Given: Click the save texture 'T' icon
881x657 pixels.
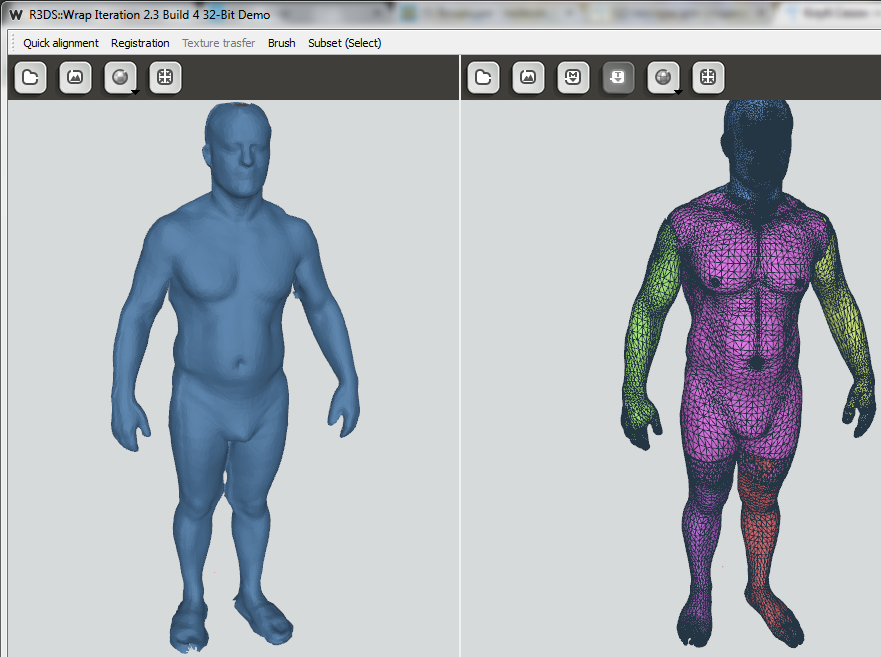Looking at the screenshot, I should pyautogui.click(x=618, y=78).
